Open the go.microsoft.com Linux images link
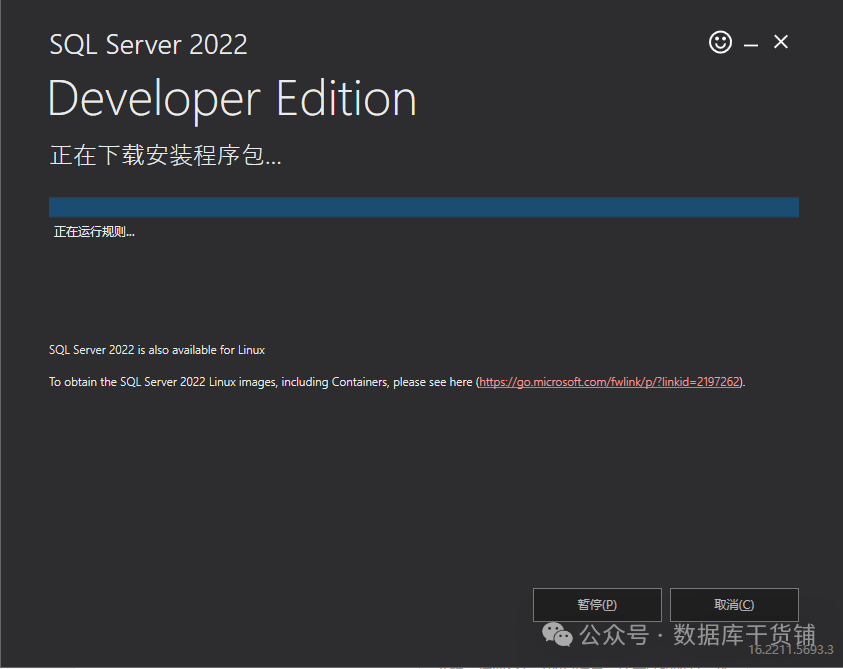 pyautogui.click(x=610, y=382)
